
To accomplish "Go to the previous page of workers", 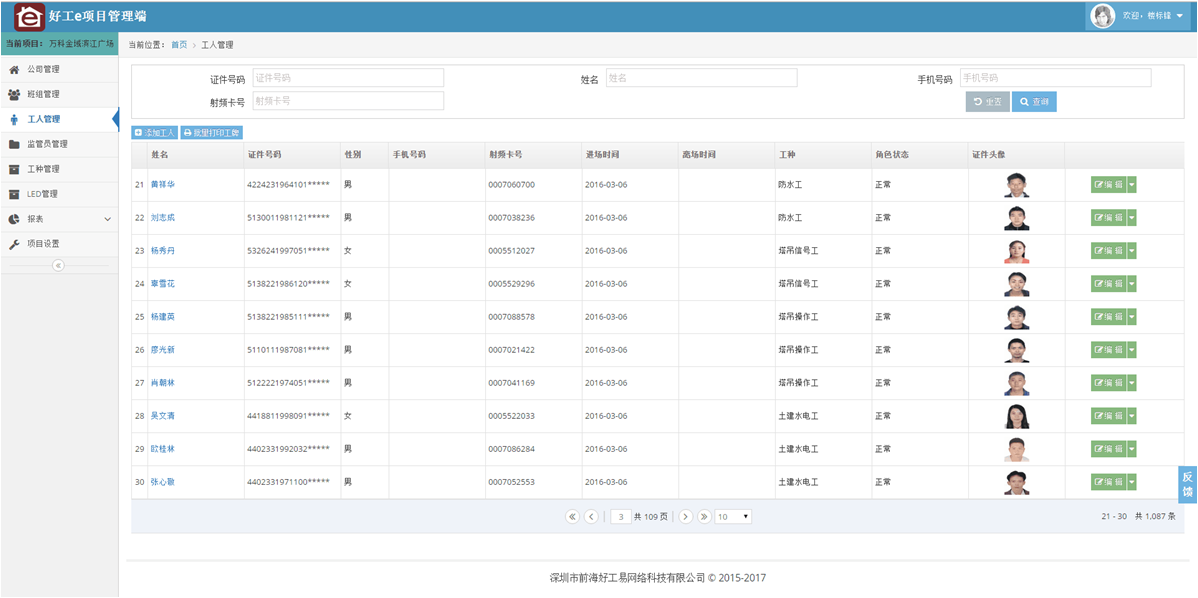I will tap(591, 517).
